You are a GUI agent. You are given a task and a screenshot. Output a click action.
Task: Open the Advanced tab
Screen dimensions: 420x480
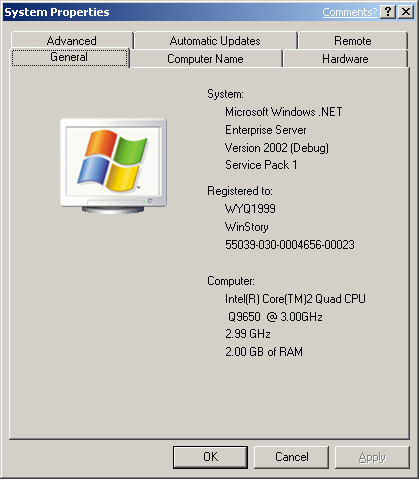[x=72, y=40]
